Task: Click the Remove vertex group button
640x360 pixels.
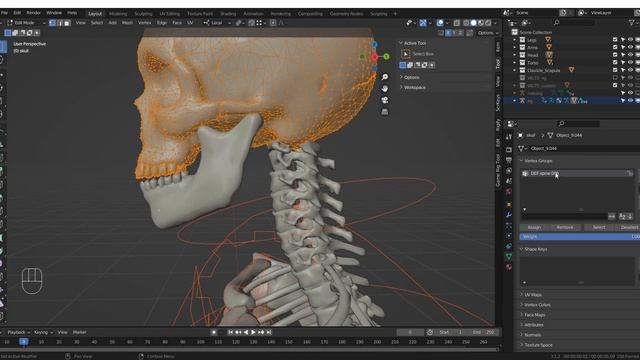Action: (565, 227)
